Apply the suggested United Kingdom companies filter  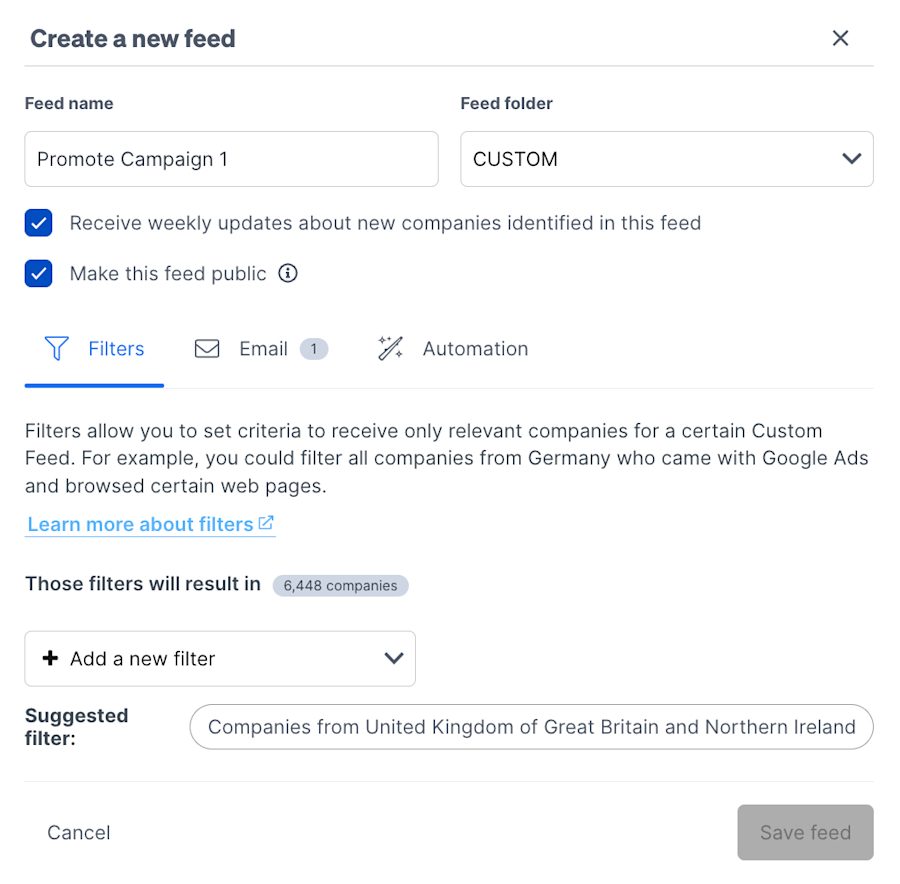(x=531, y=727)
